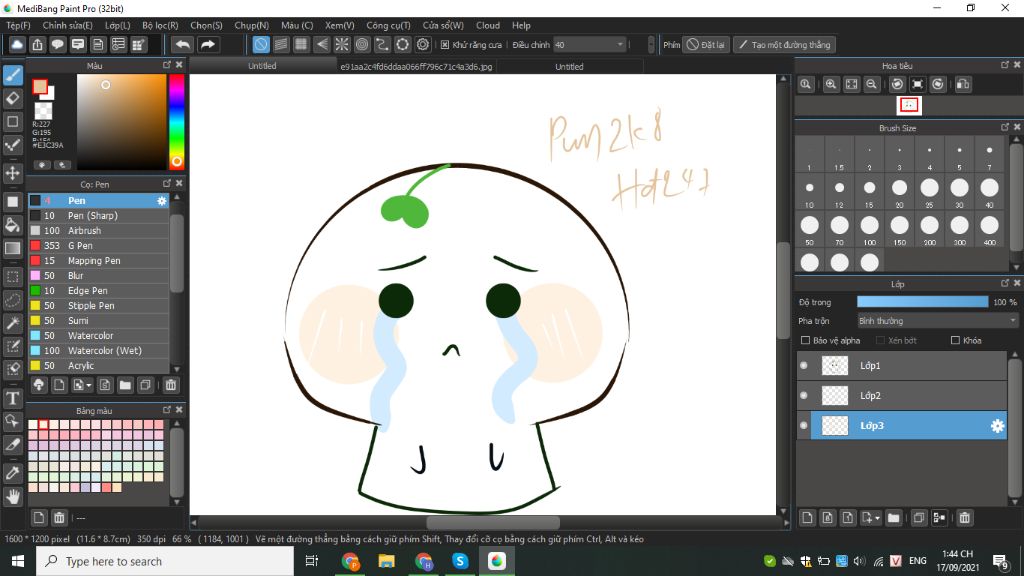Select the Watercolor (Wet) brush
Screen dimensions: 1024x576
99,351
